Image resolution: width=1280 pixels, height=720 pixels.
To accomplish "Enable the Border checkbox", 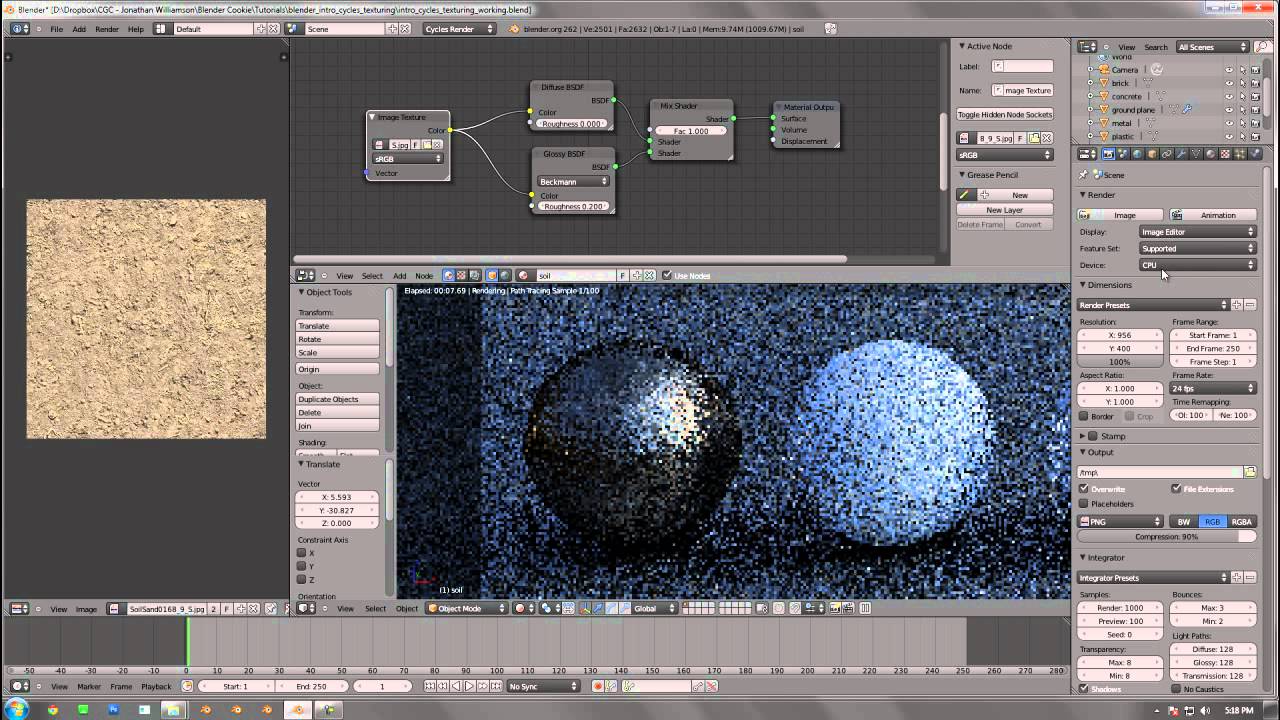I will tap(1084, 416).
